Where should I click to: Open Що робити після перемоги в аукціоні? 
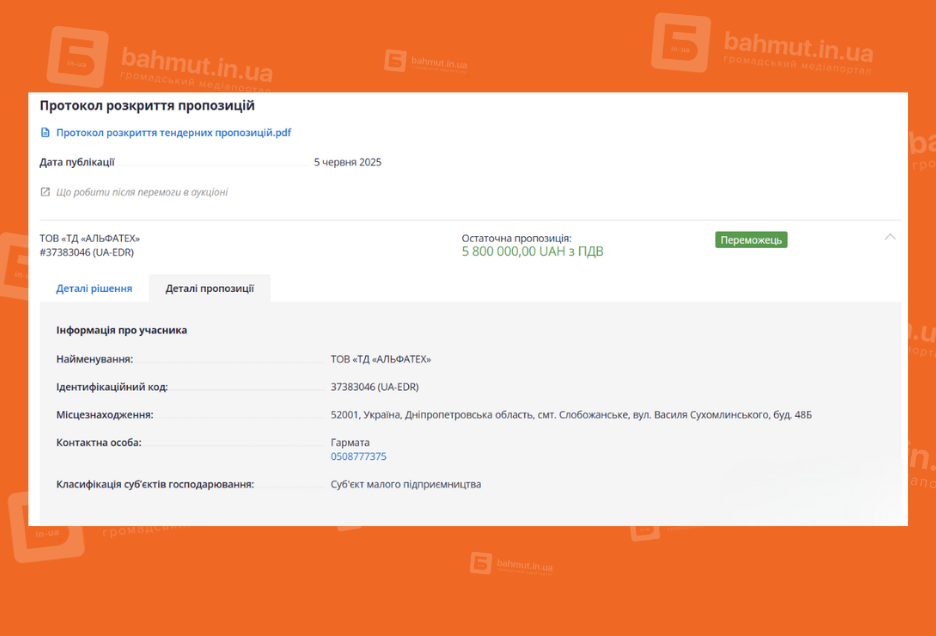click(x=142, y=192)
